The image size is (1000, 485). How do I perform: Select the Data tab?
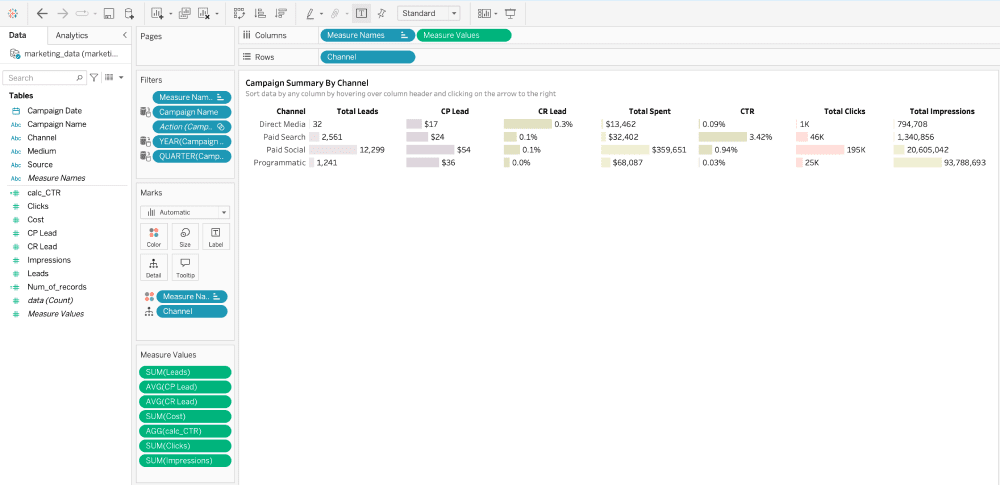tap(18, 35)
